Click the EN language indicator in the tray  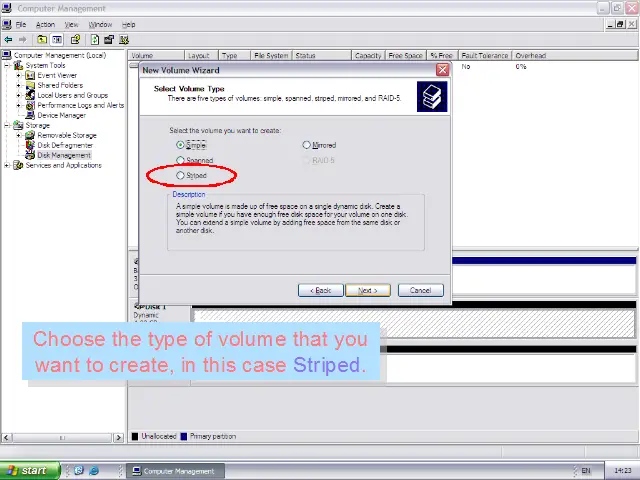tap(586, 471)
